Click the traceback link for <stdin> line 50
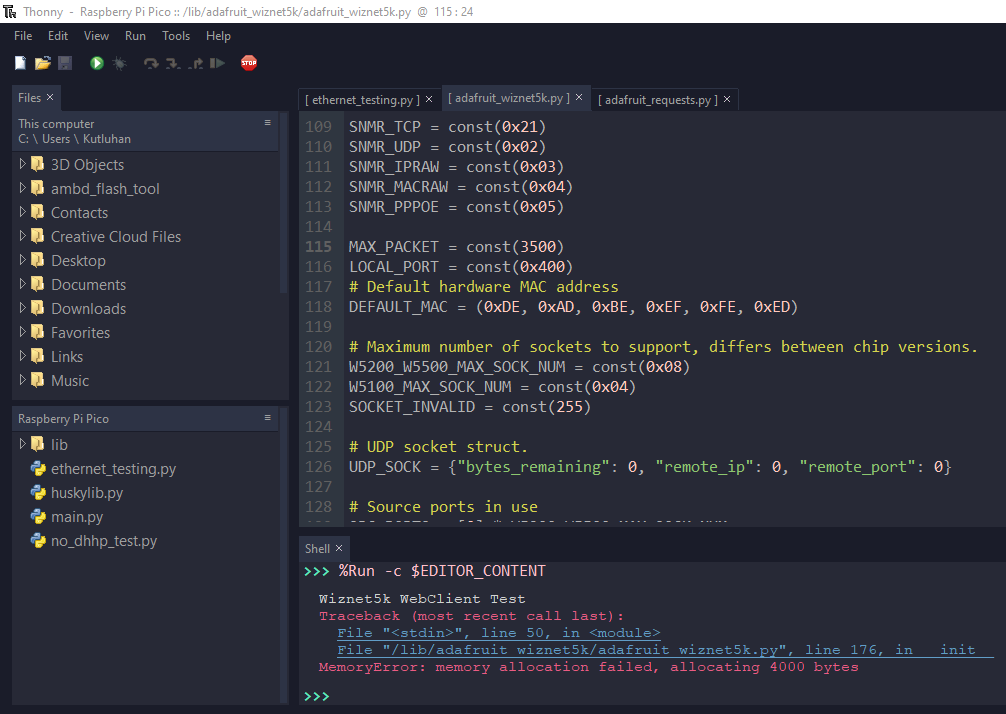 coord(498,633)
